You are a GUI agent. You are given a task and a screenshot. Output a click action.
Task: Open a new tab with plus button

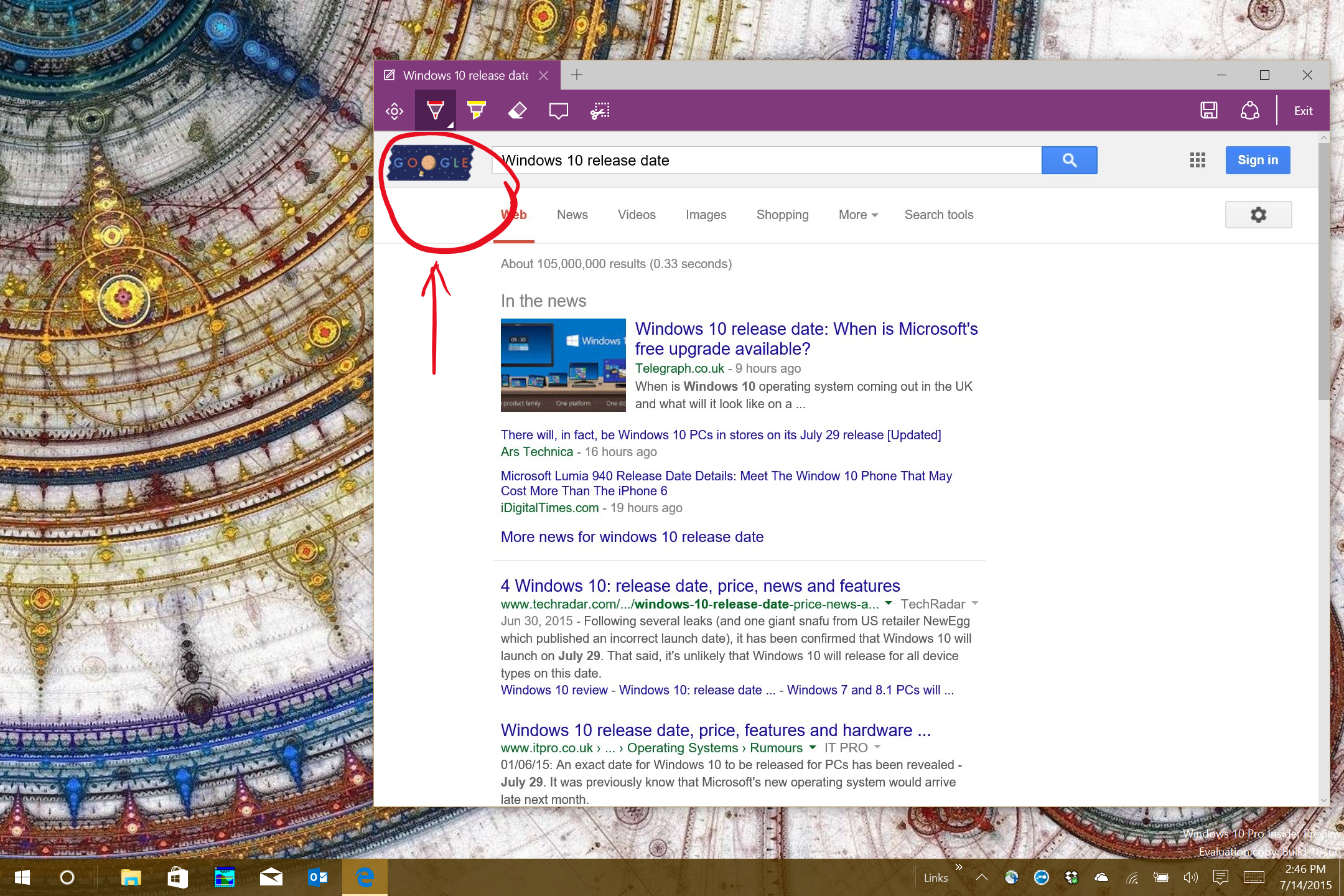tap(577, 75)
